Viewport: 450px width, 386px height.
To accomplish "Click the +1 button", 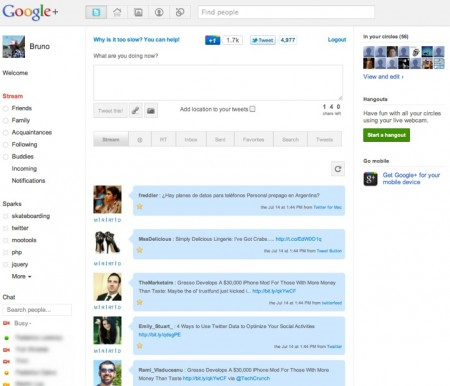I will 212,40.
